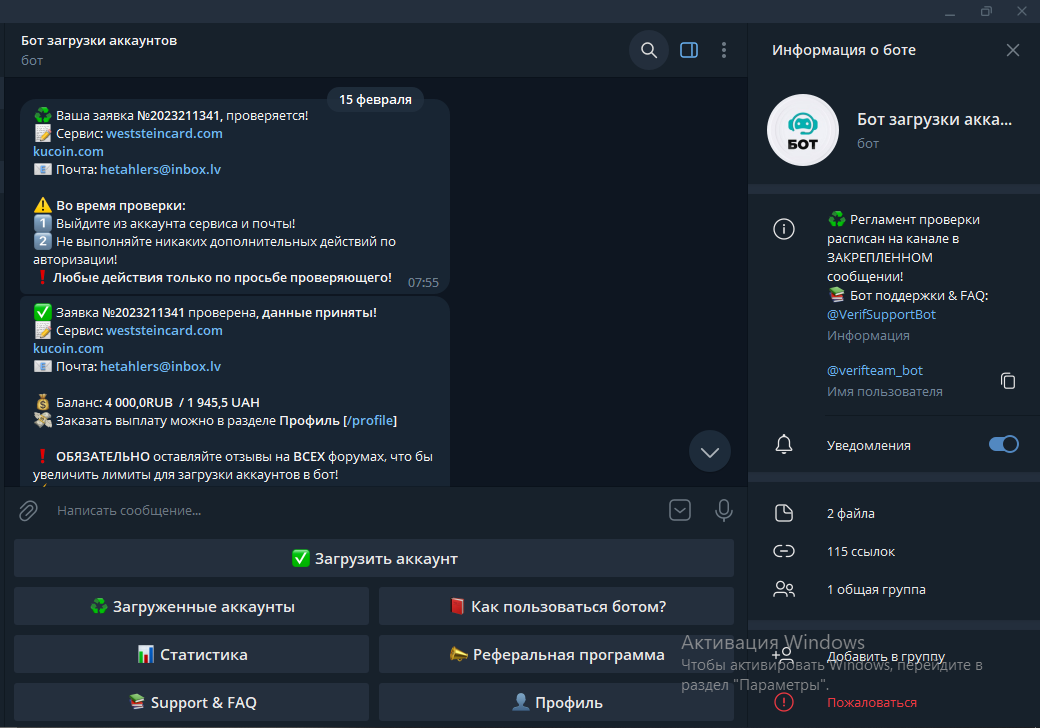Screen dimensions: 1040x728
Task: Close the bot information panel
Action: pyautogui.click(x=1013, y=50)
